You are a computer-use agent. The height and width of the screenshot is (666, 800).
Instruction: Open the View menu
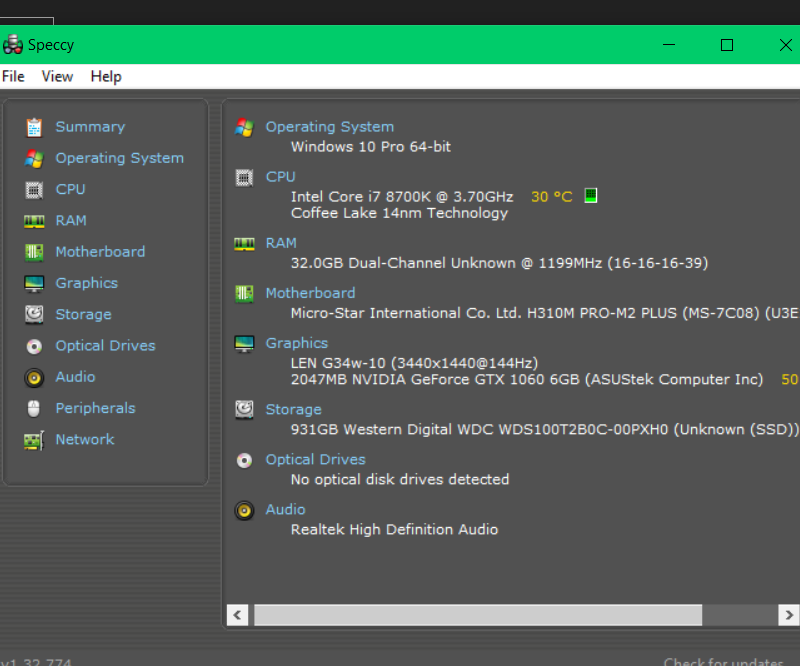click(57, 76)
